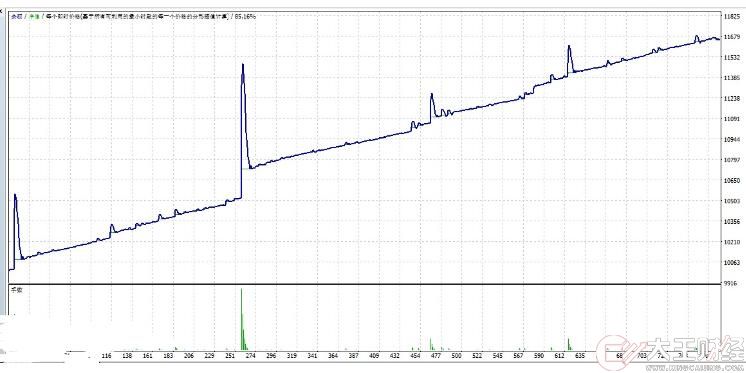Image resolution: width=746 pixels, height=373 pixels.
Task: Click the 522 label on the horizontal axis
Action: pyautogui.click(x=477, y=356)
